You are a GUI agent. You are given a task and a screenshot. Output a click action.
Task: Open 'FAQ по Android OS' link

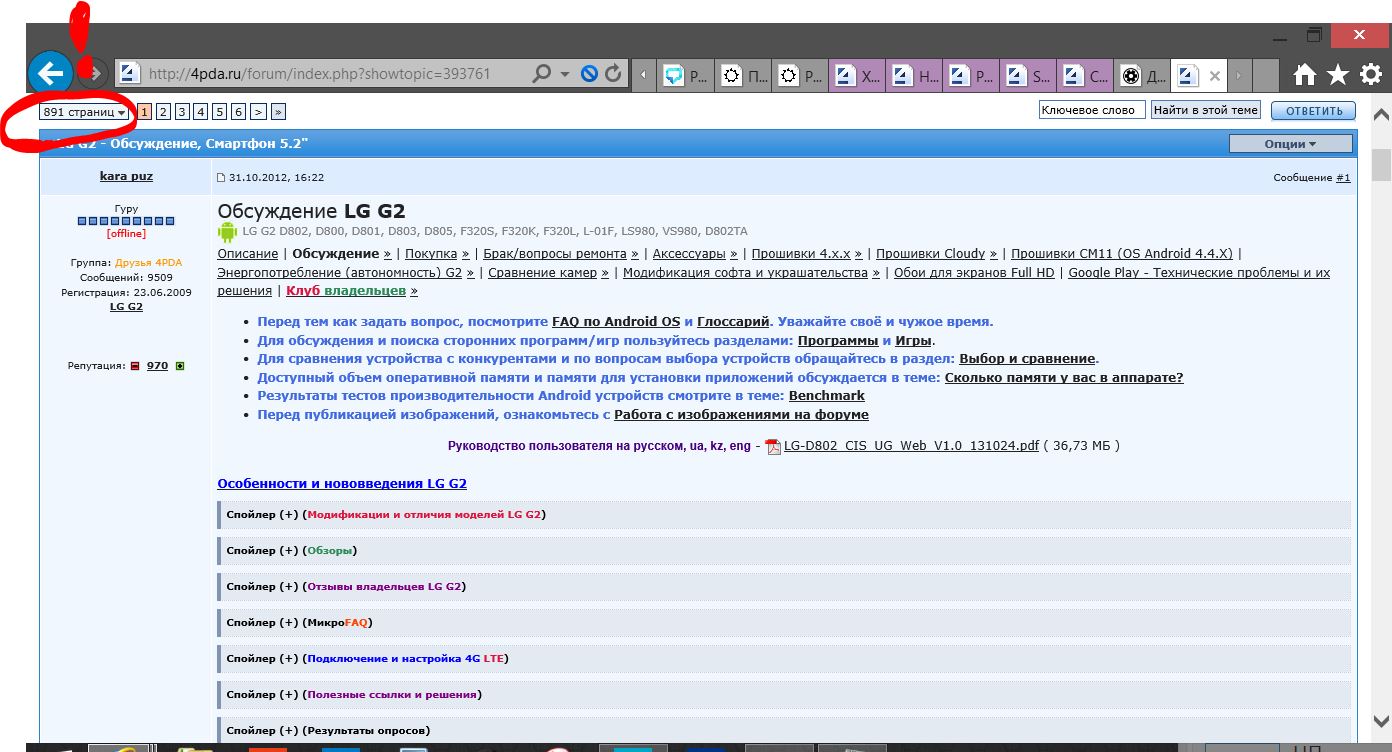click(x=616, y=322)
